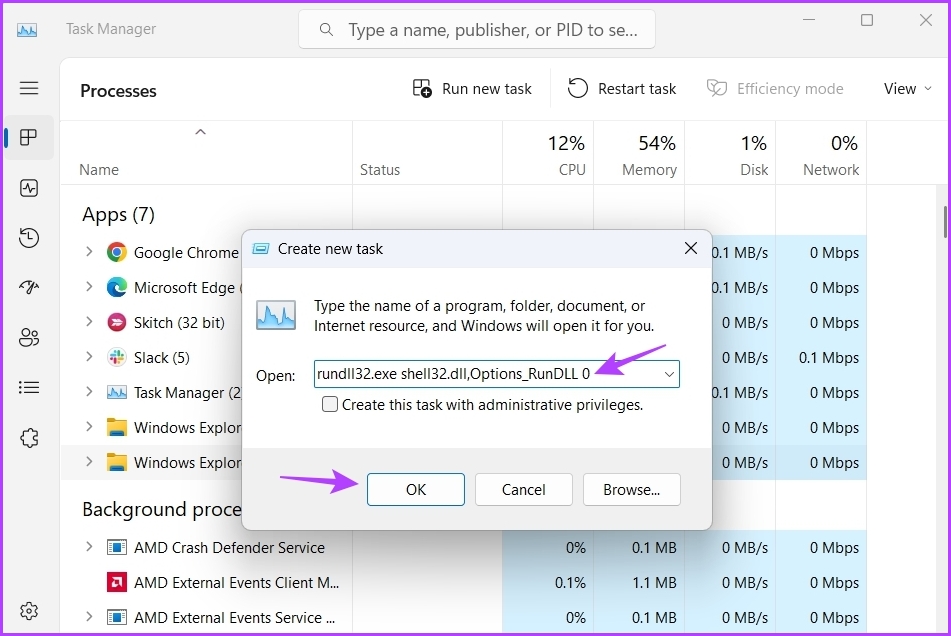Open the Performance sidebar icon

[x=29, y=188]
